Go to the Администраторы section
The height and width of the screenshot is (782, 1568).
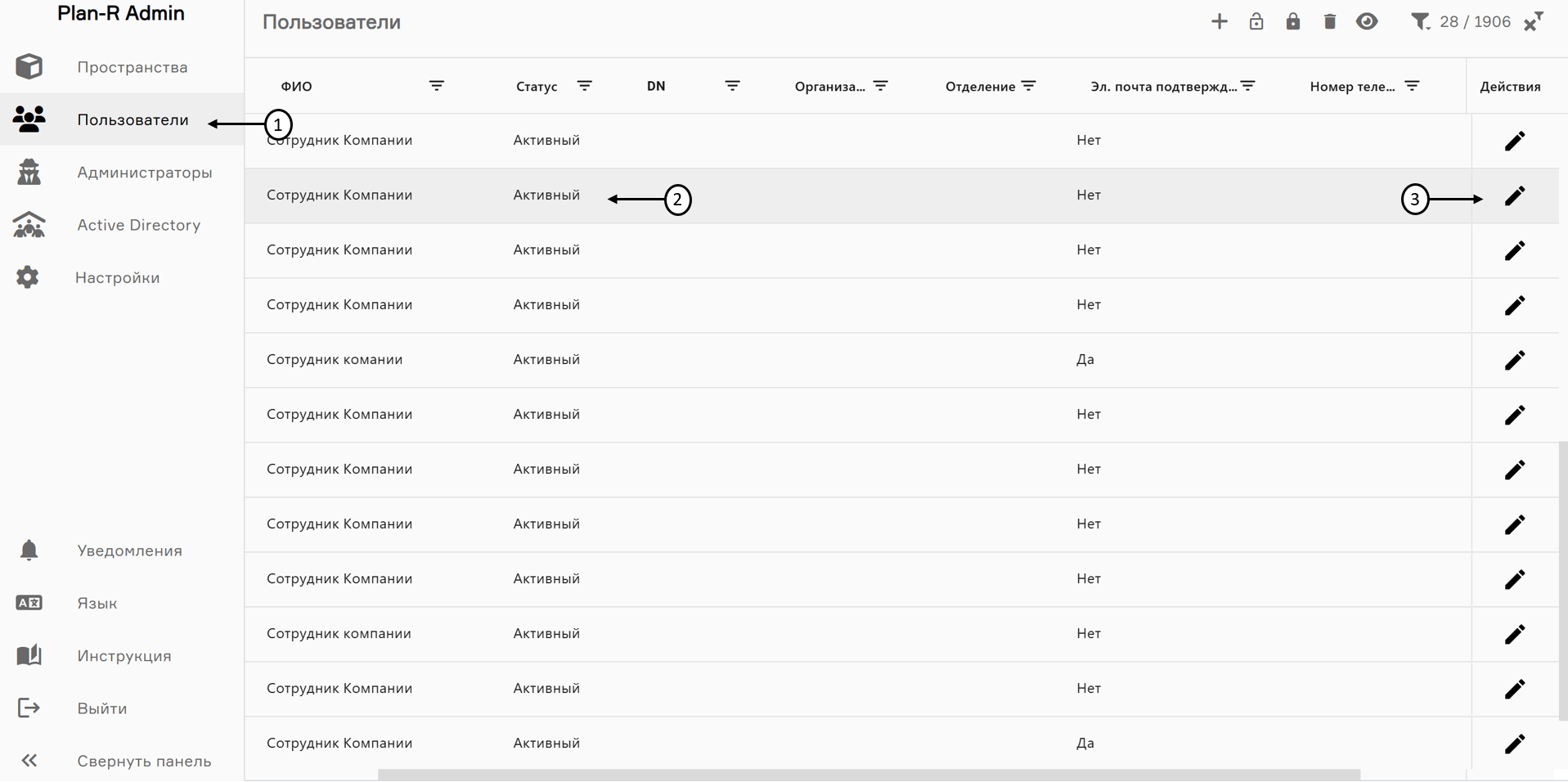tap(144, 173)
